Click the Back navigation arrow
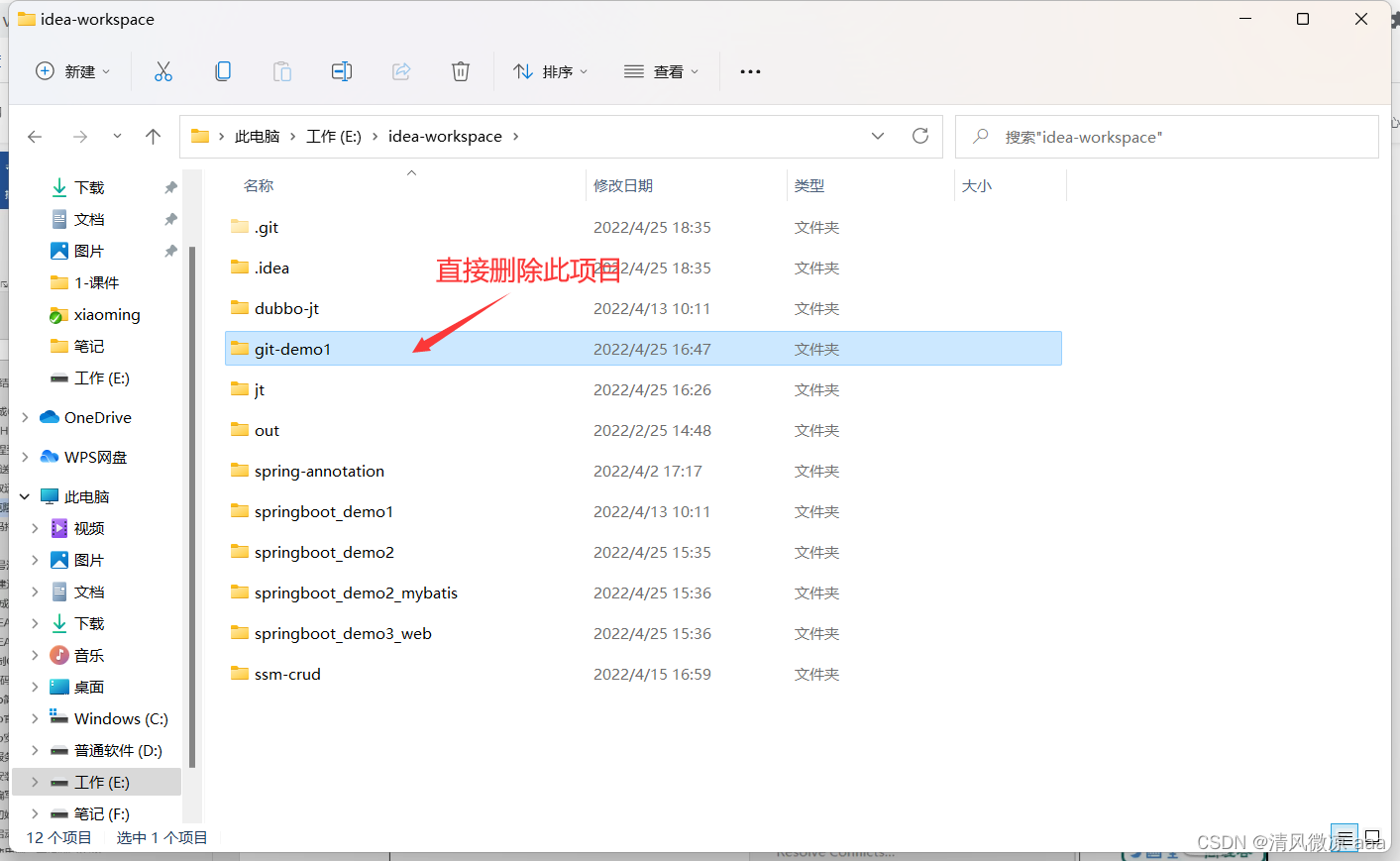 (35, 136)
